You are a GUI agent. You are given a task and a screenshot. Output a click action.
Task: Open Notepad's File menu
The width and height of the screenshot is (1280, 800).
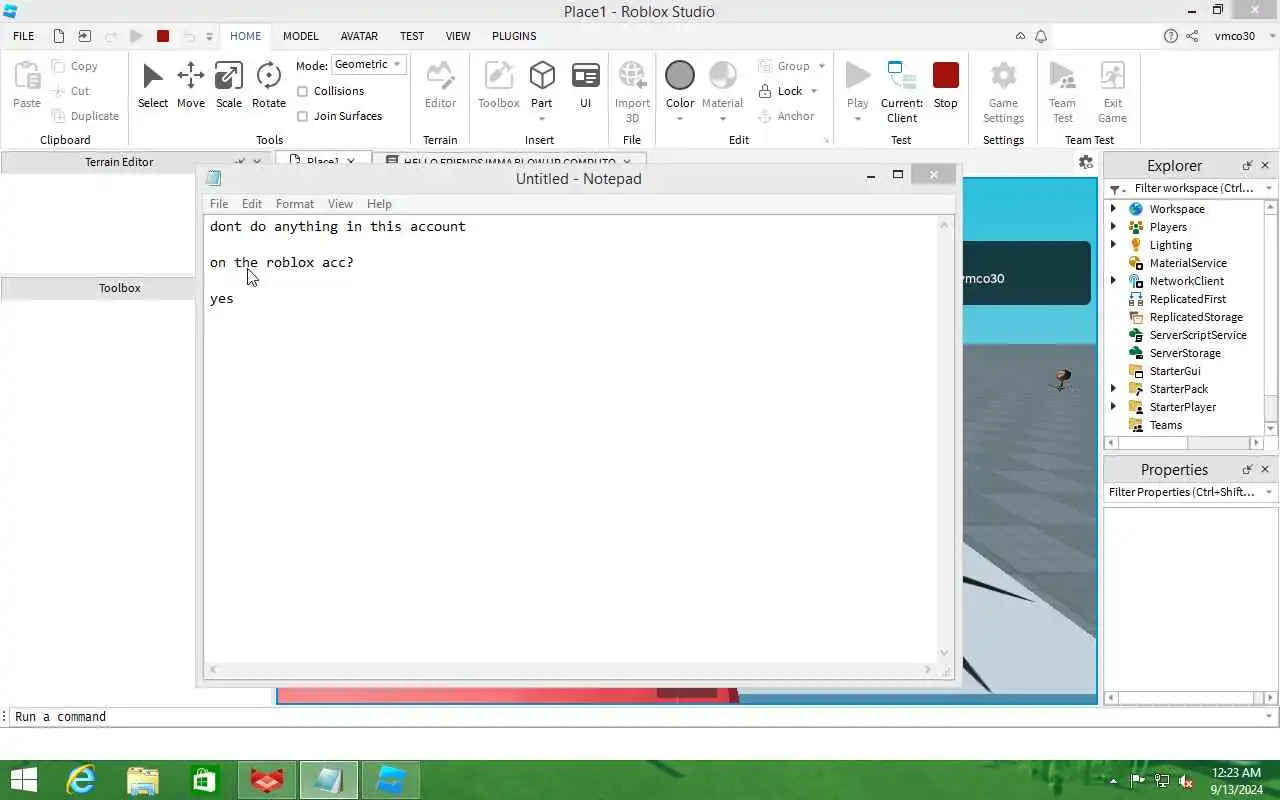(218, 204)
